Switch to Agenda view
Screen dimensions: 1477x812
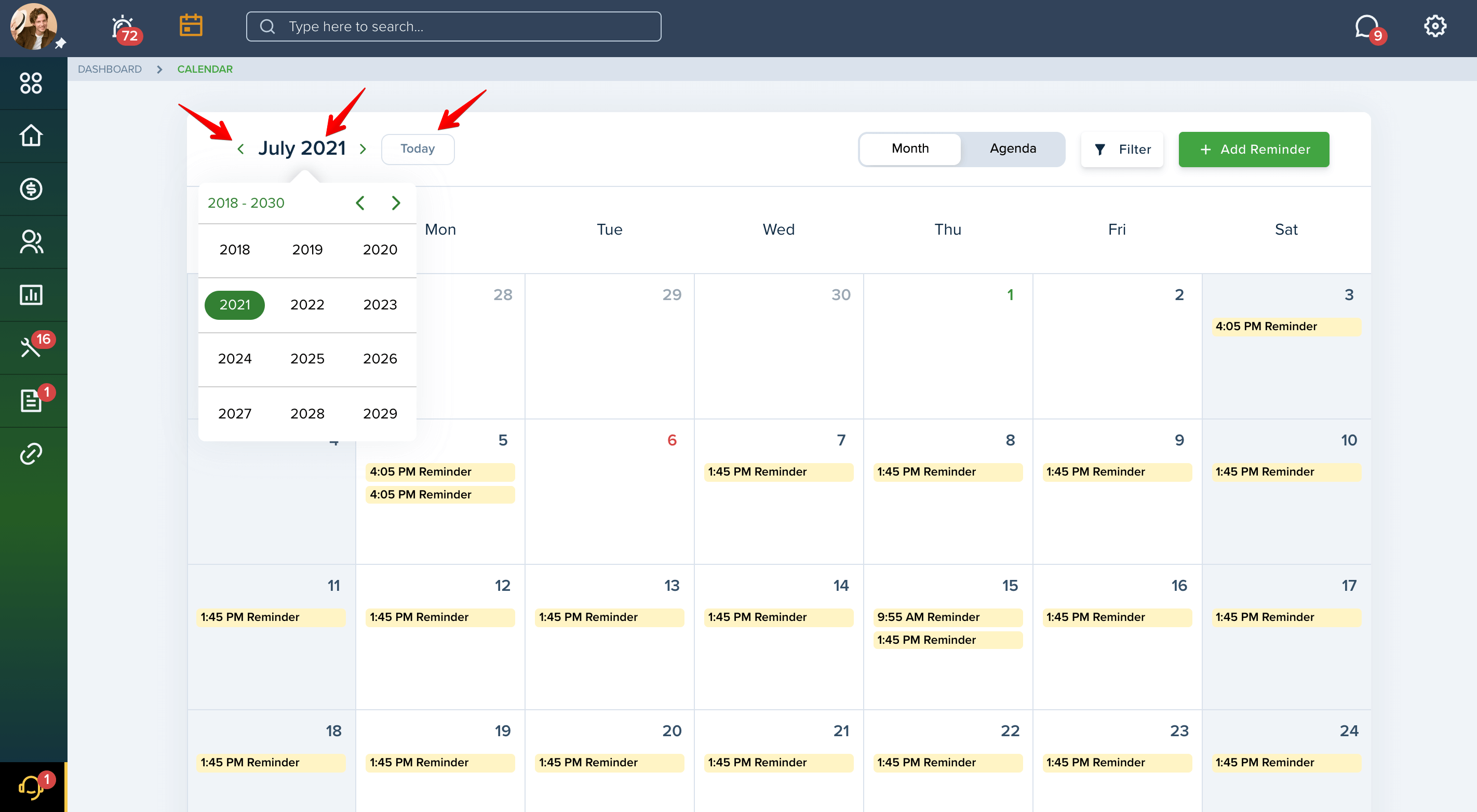click(1013, 149)
